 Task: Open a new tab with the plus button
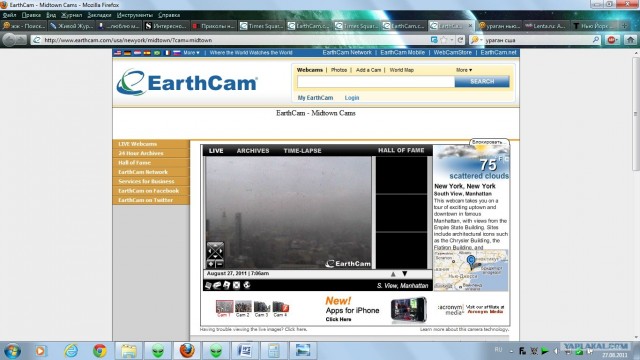(624, 26)
